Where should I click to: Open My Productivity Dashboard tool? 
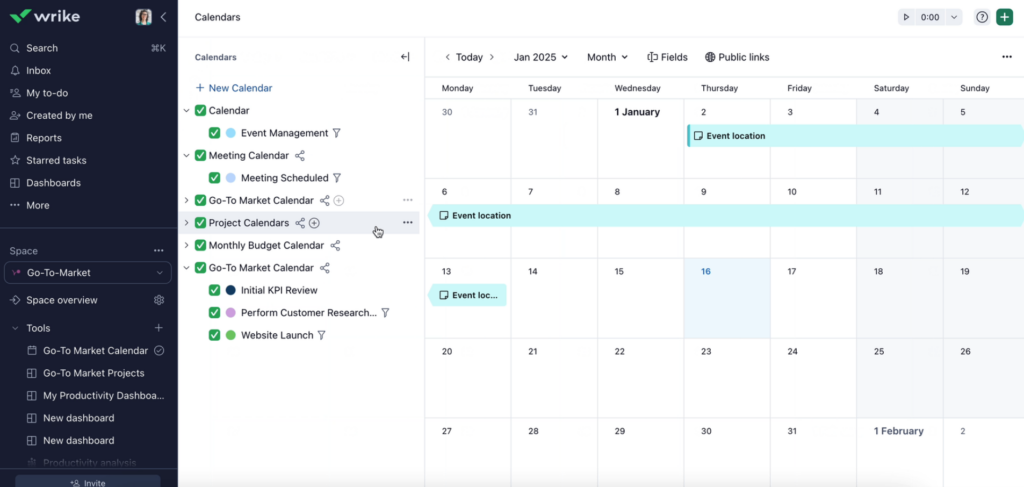(103, 396)
